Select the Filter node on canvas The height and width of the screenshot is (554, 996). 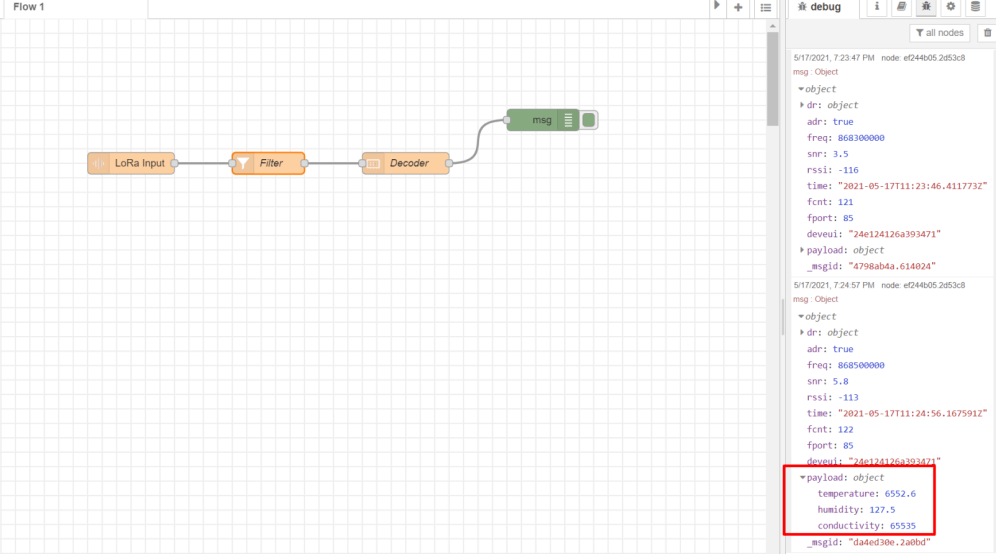click(268, 163)
